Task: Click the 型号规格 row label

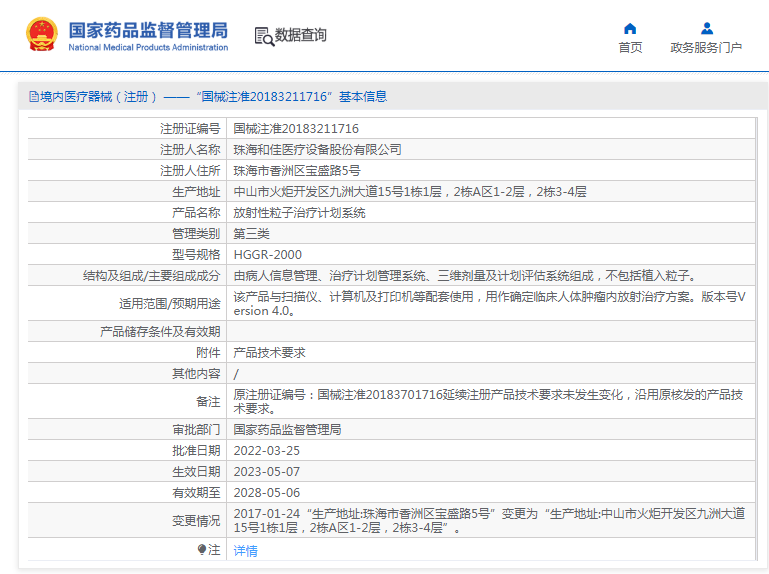Action: click(x=196, y=255)
